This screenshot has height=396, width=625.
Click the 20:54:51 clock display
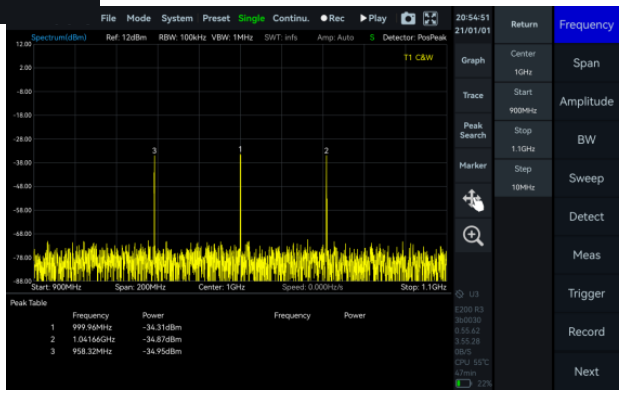click(x=472, y=18)
